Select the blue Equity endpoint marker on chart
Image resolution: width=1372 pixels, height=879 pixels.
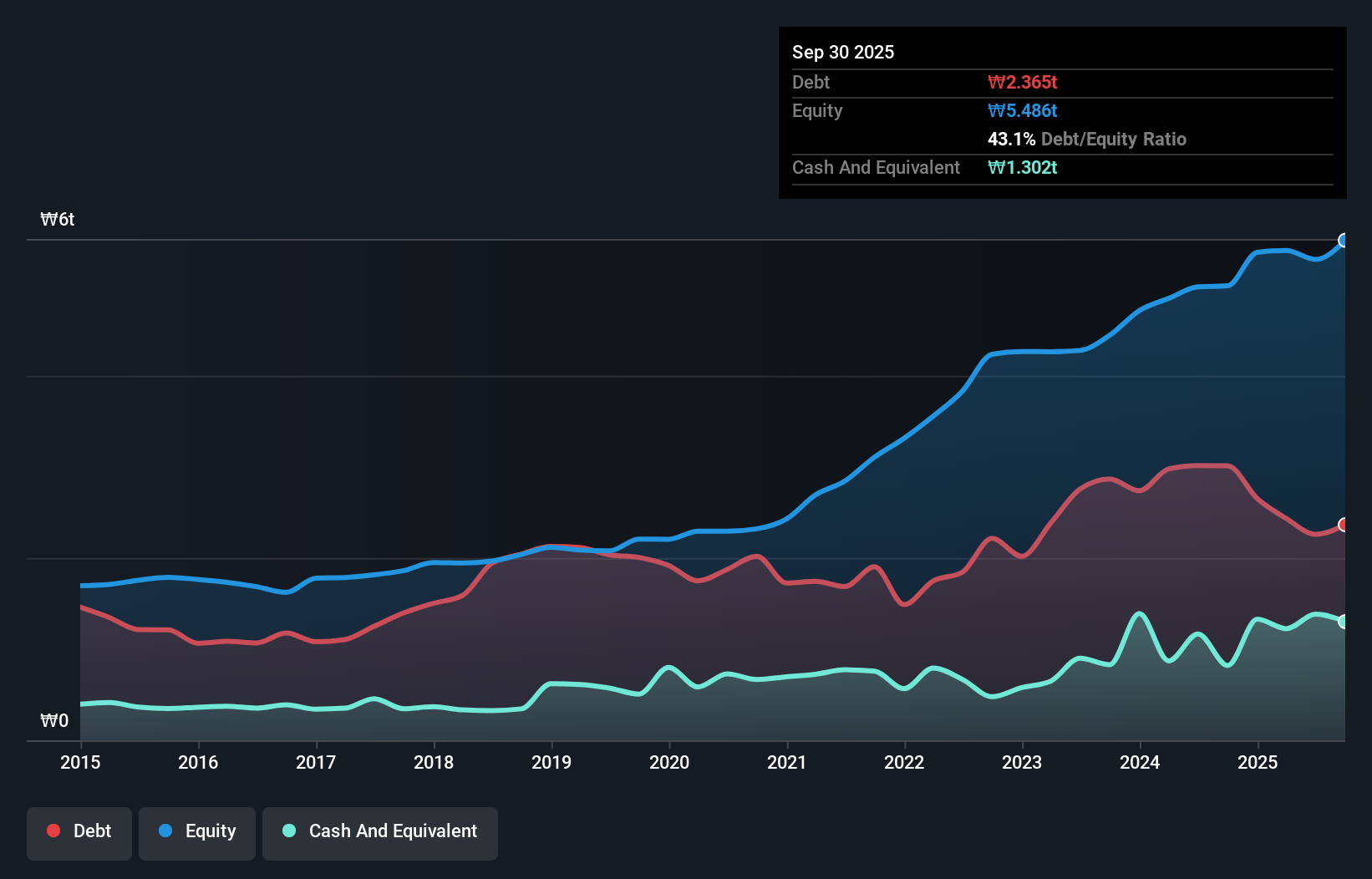1344,241
